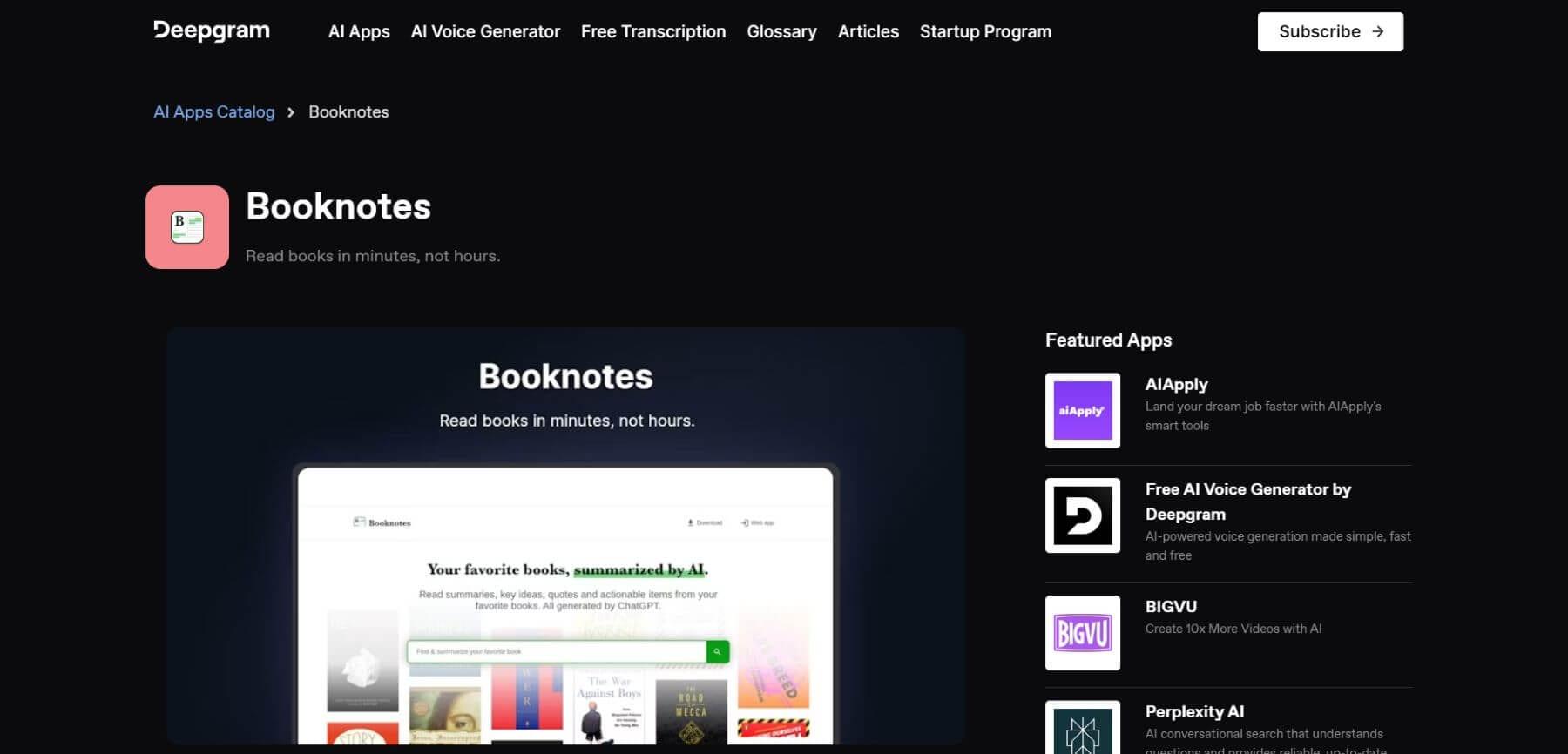Screen dimensions: 1568x754
Task: Open the BIGVU featured app title
Action: [1171, 606]
